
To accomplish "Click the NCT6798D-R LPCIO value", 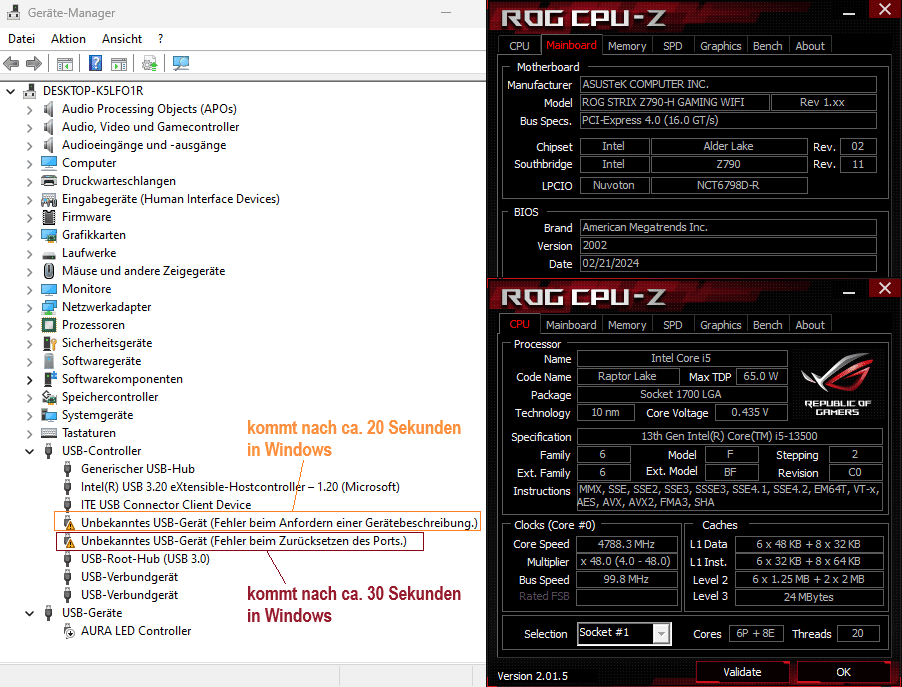I will [x=728, y=185].
